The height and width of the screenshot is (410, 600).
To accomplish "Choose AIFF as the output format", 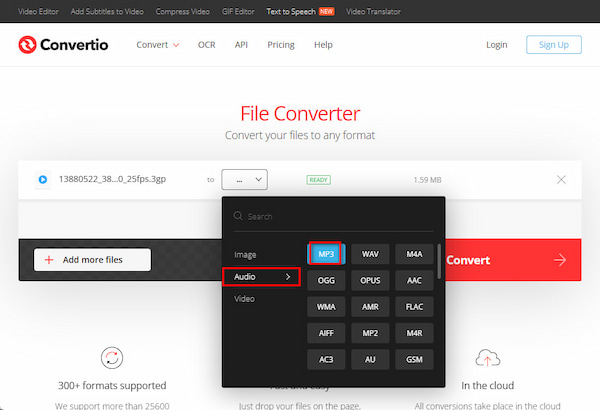I will pyautogui.click(x=326, y=333).
